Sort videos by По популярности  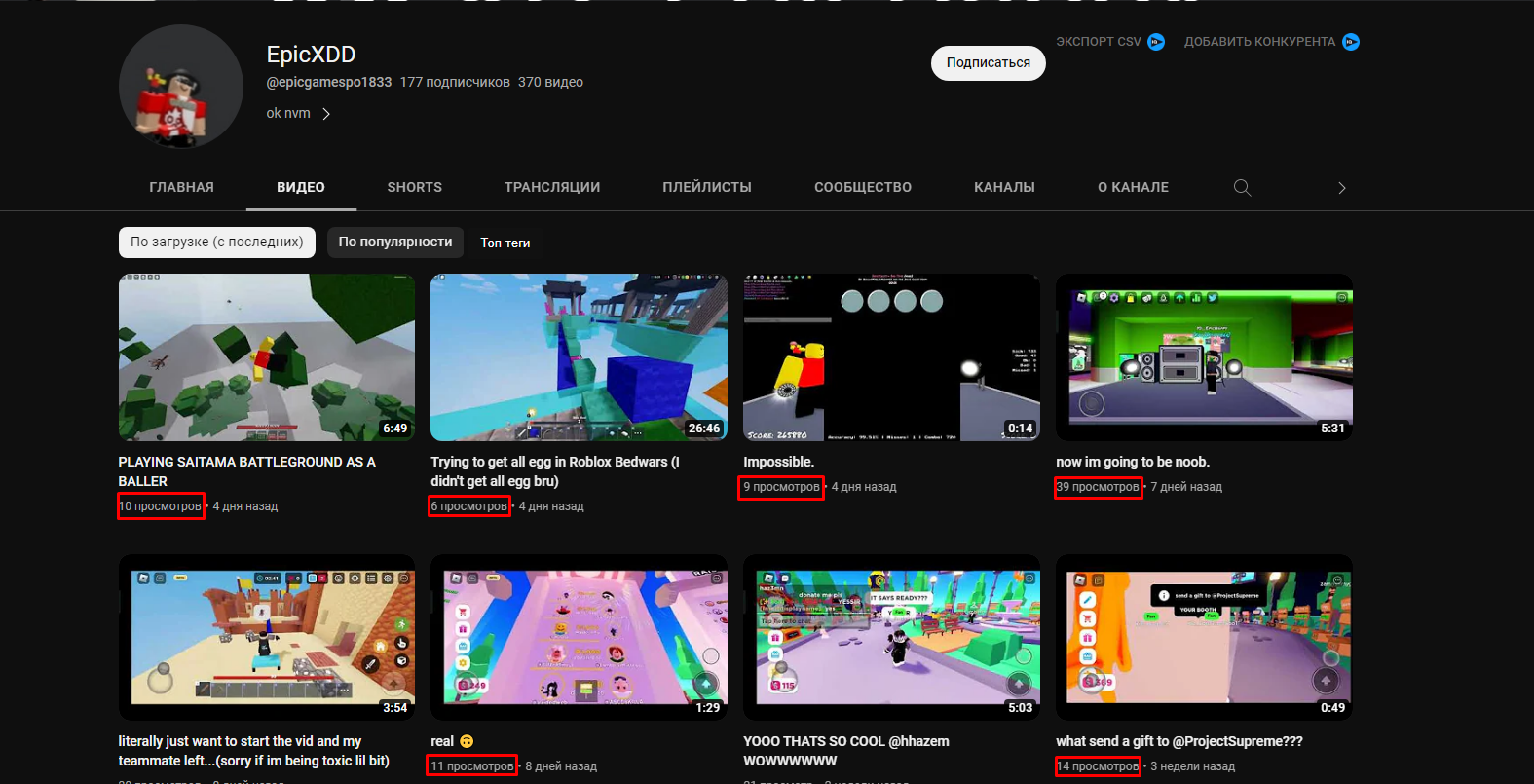click(x=395, y=243)
